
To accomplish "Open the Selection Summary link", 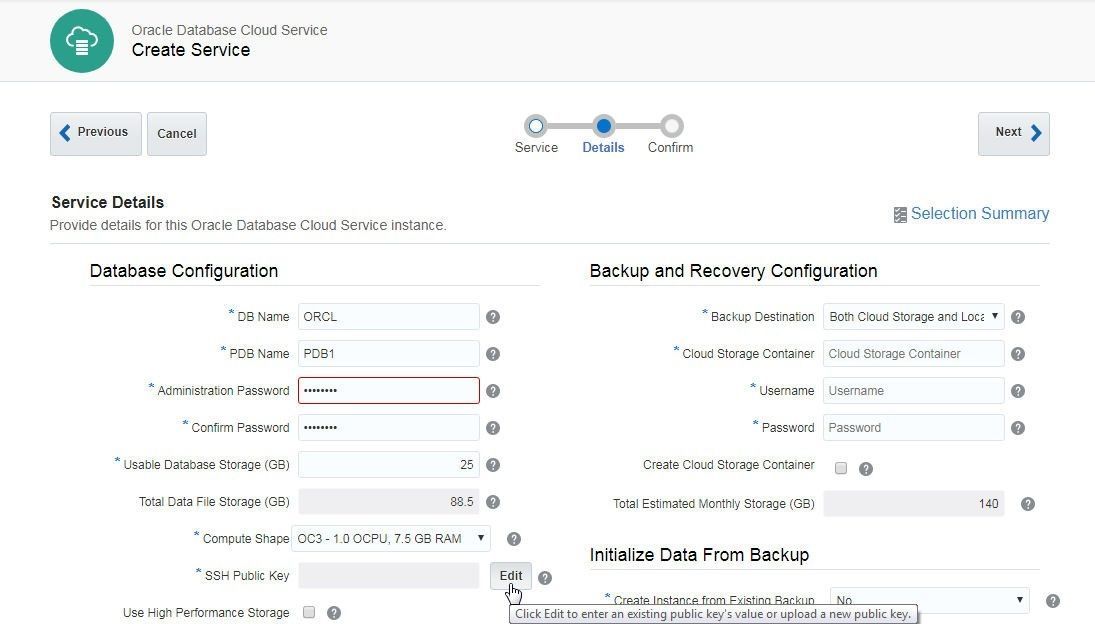I will 980,214.
